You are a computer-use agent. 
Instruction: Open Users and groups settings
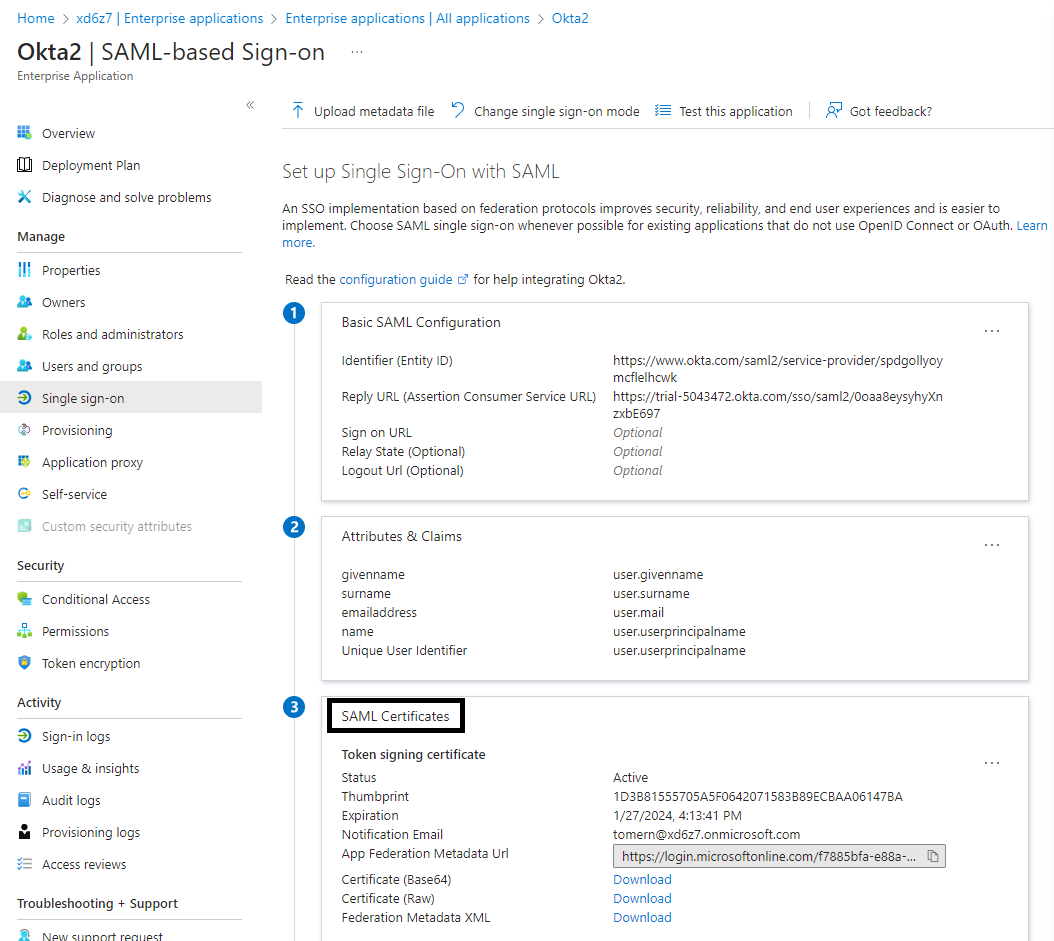click(89, 365)
